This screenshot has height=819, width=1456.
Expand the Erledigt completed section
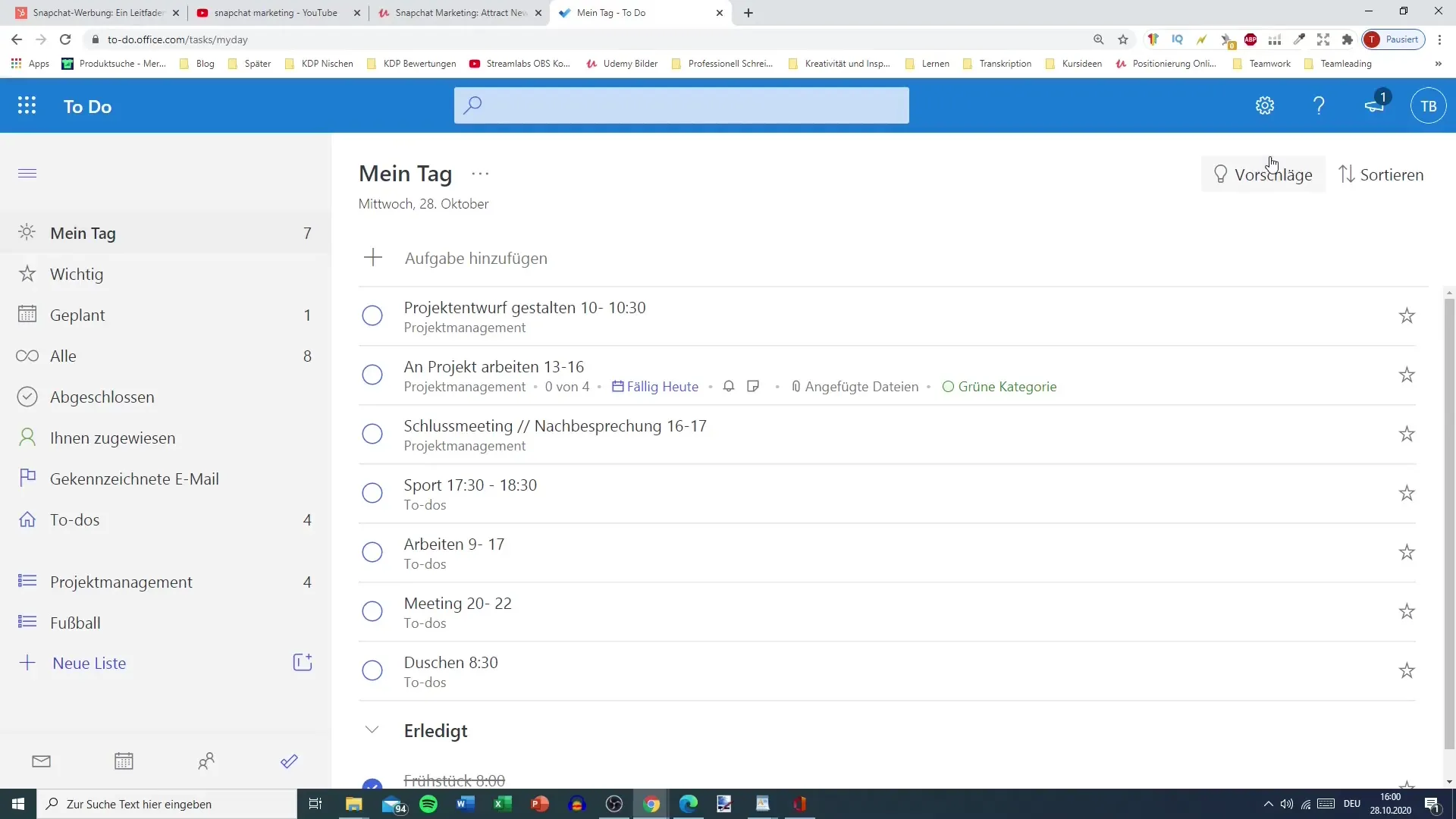point(372,730)
